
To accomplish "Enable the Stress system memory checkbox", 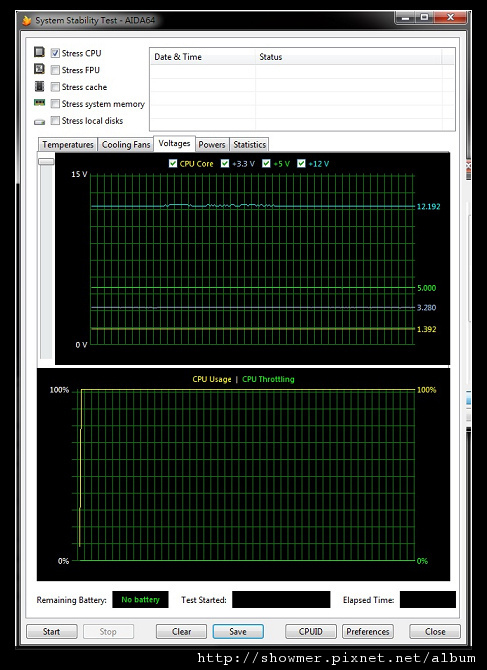I will pos(55,104).
